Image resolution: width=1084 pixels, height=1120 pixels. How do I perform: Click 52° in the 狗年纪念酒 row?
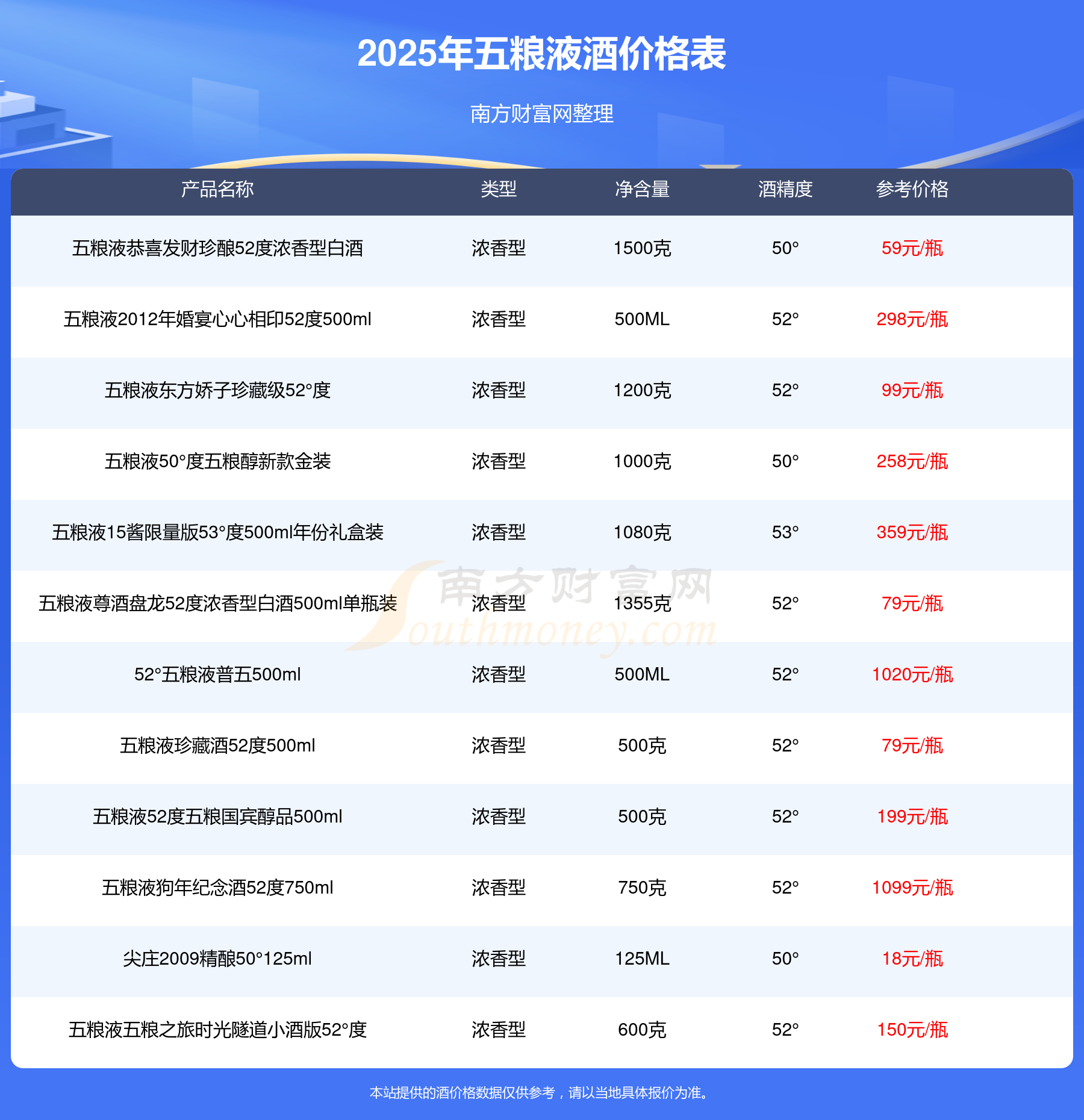(x=785, y=888)
